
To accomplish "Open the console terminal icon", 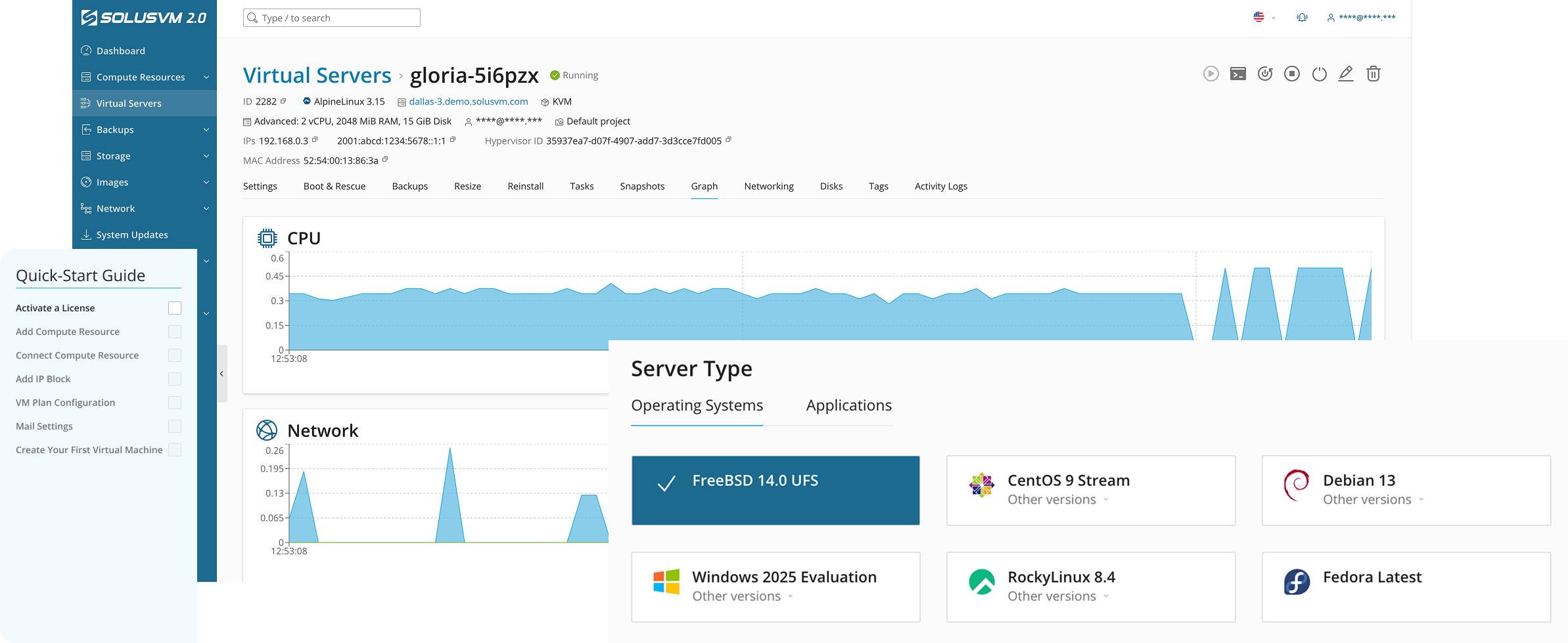I will click(1237, 74).
